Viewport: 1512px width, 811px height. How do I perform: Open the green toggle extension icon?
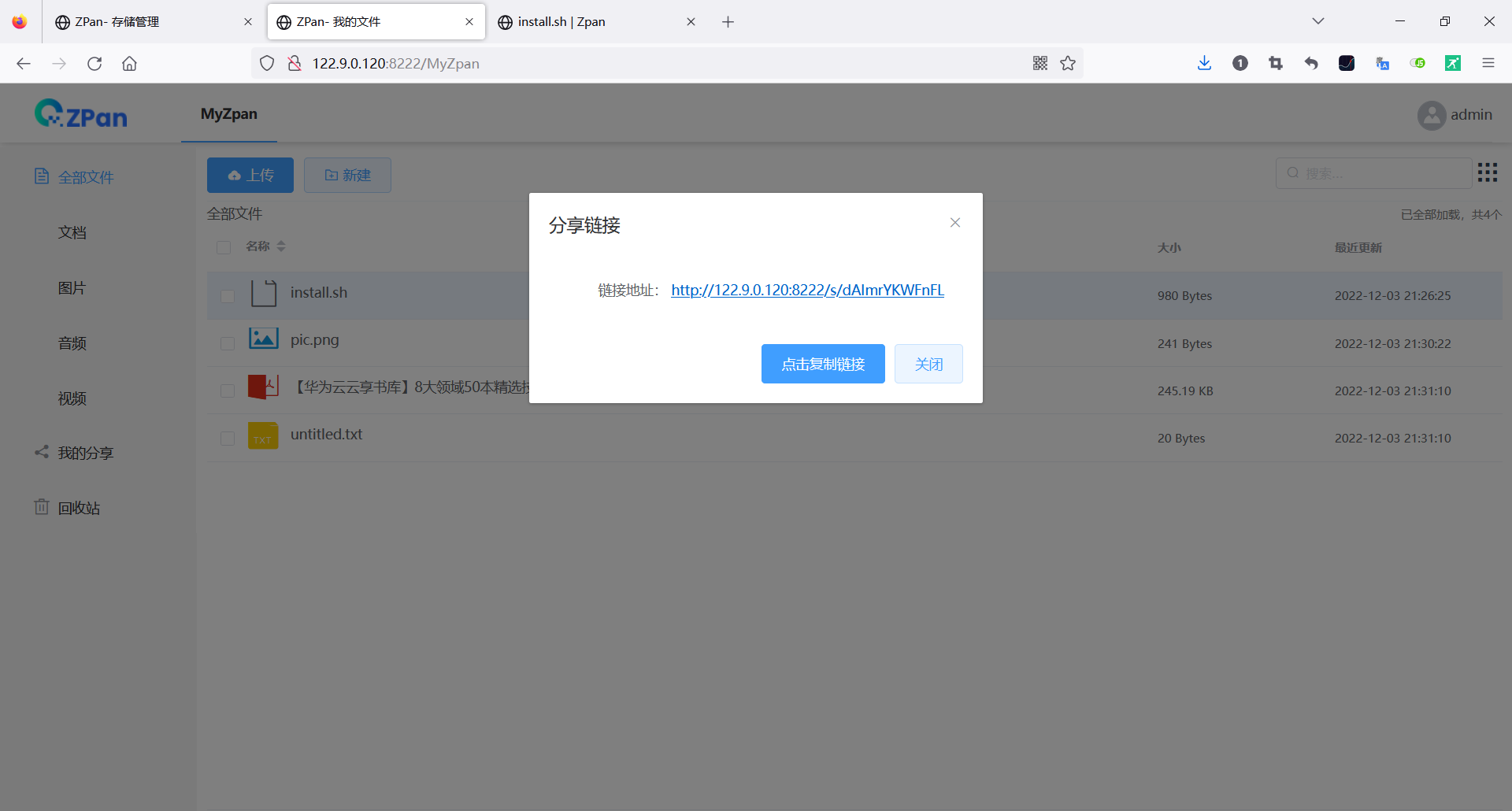[1417, 64]
